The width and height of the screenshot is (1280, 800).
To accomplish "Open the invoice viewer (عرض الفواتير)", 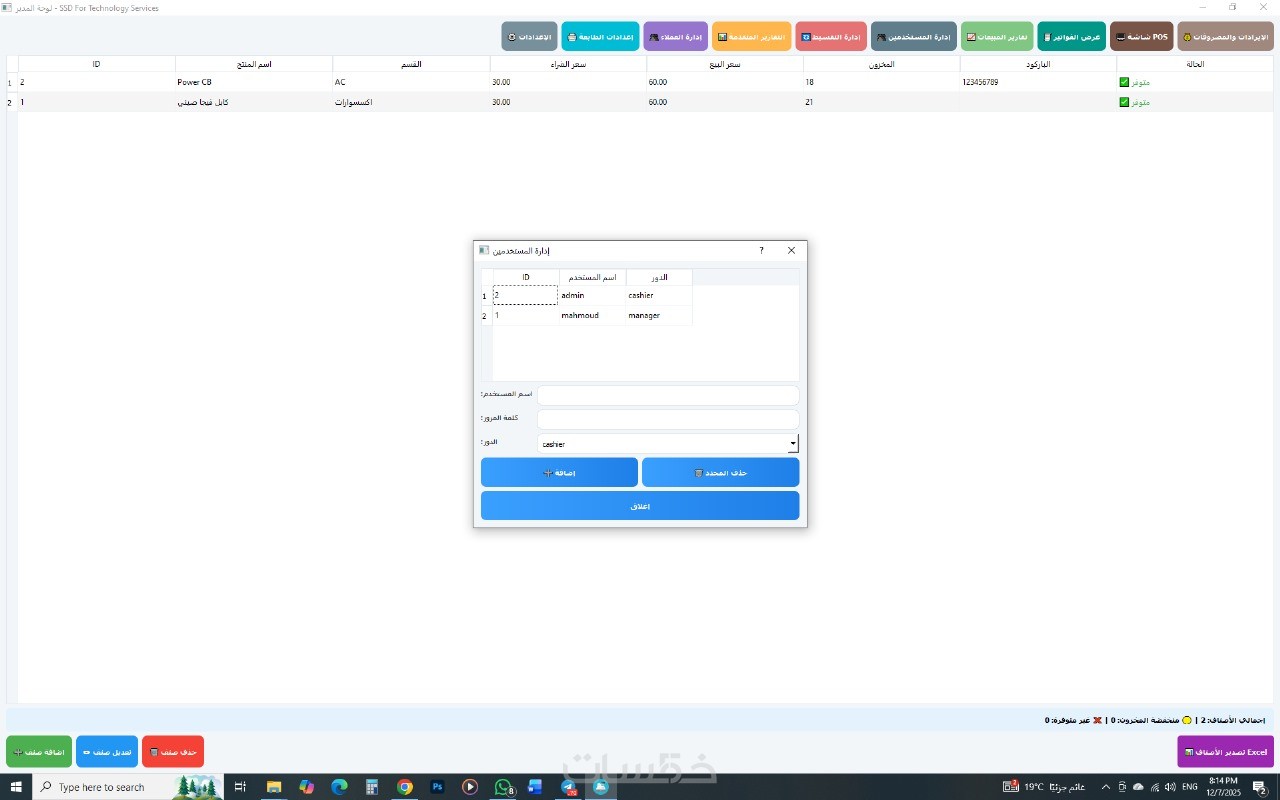I will pyautogui.click(x=1071, y=37).
